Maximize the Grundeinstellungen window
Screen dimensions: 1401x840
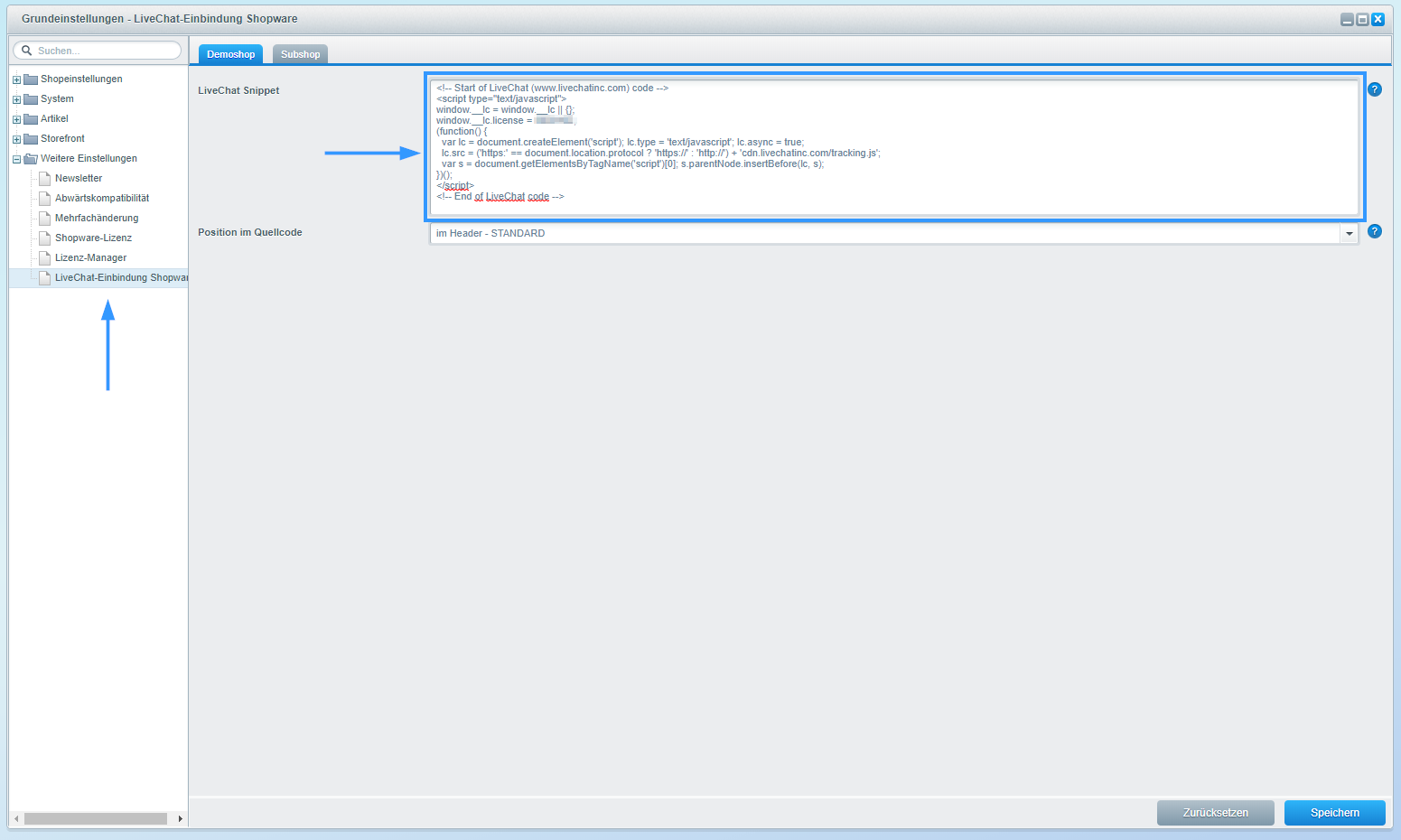(1362, 19)
